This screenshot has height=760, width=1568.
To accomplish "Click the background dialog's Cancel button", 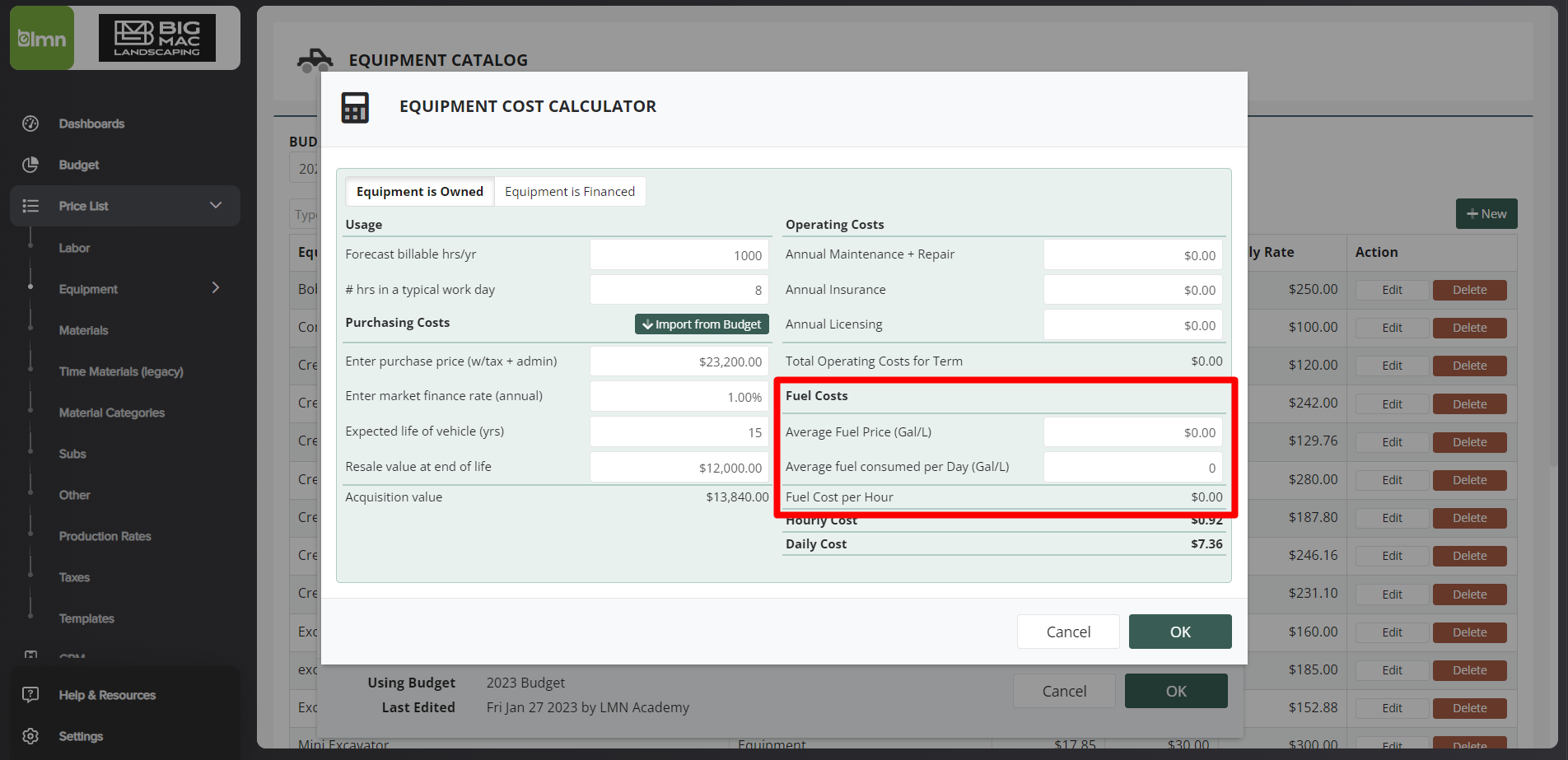I will tap(1064, 691).
